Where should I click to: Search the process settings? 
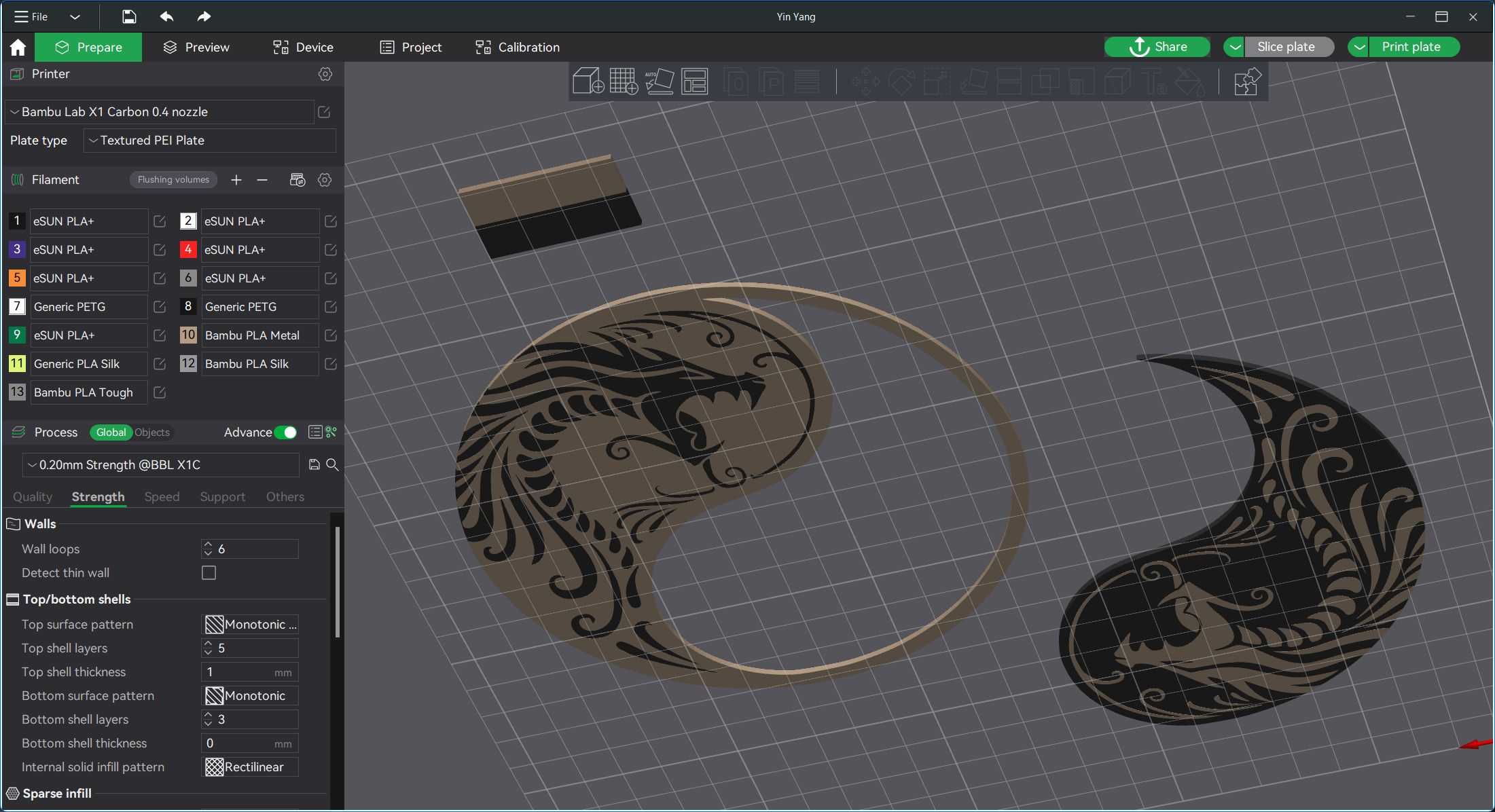pyautogui.click(x=332, y=465)
